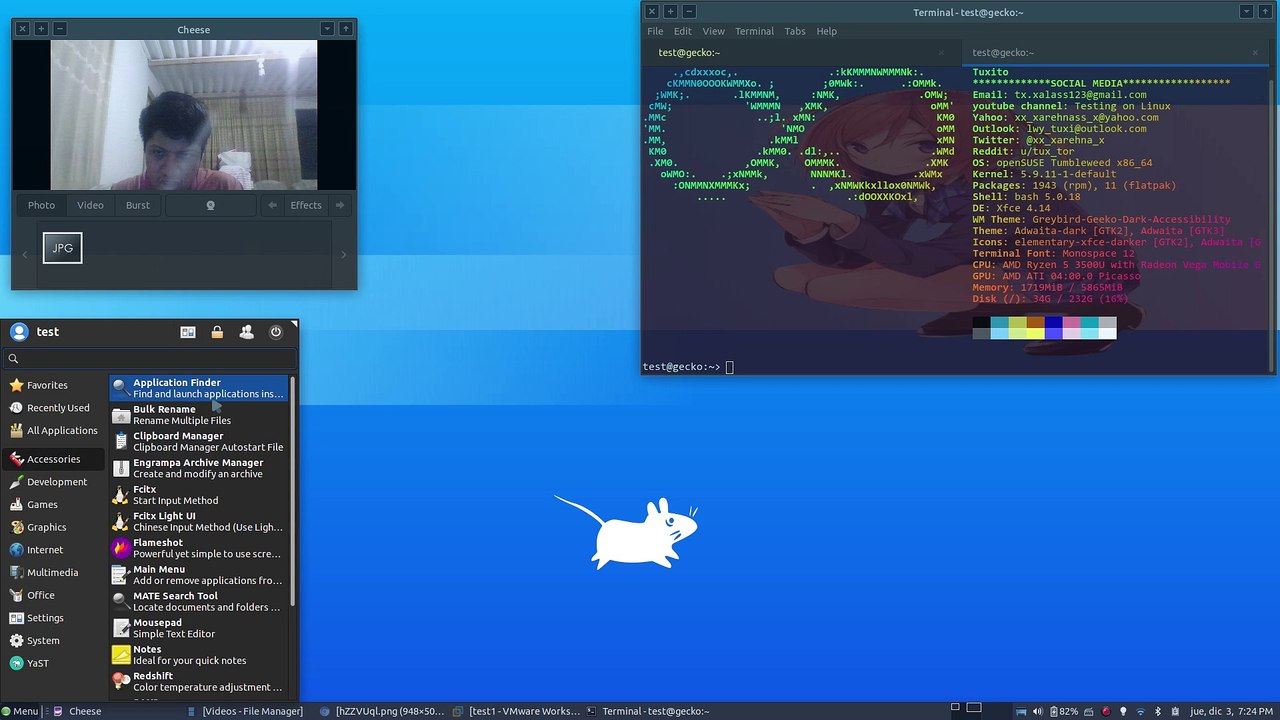
Task: Select the Multimedia category in the menu
Action: (x=53, y=573)
